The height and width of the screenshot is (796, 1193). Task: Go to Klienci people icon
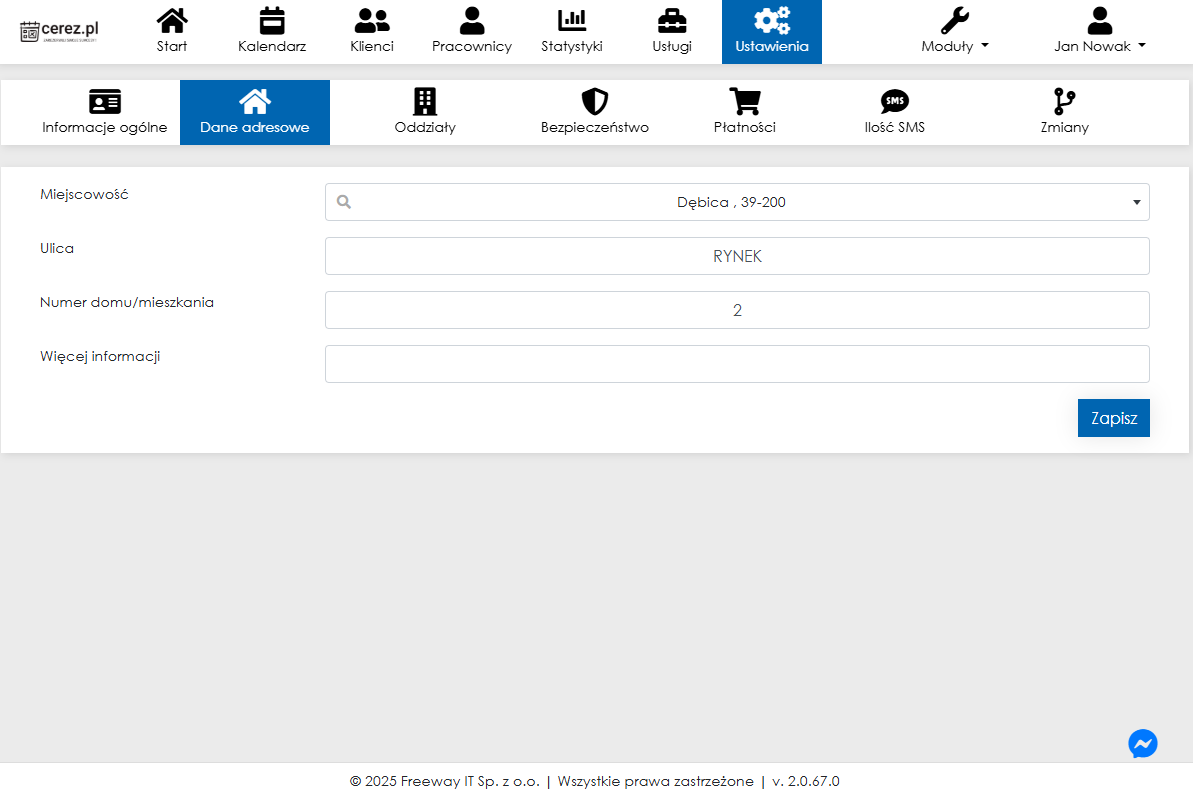(x=372, y=20)
